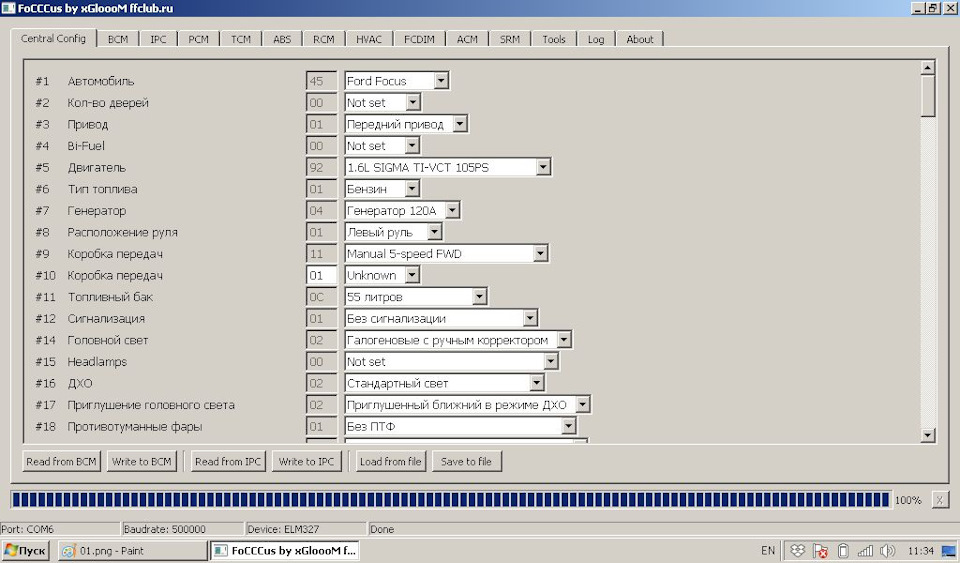Click the system clock 11:34
Viewport: 960px width, 563px height.
click(920, 551)
